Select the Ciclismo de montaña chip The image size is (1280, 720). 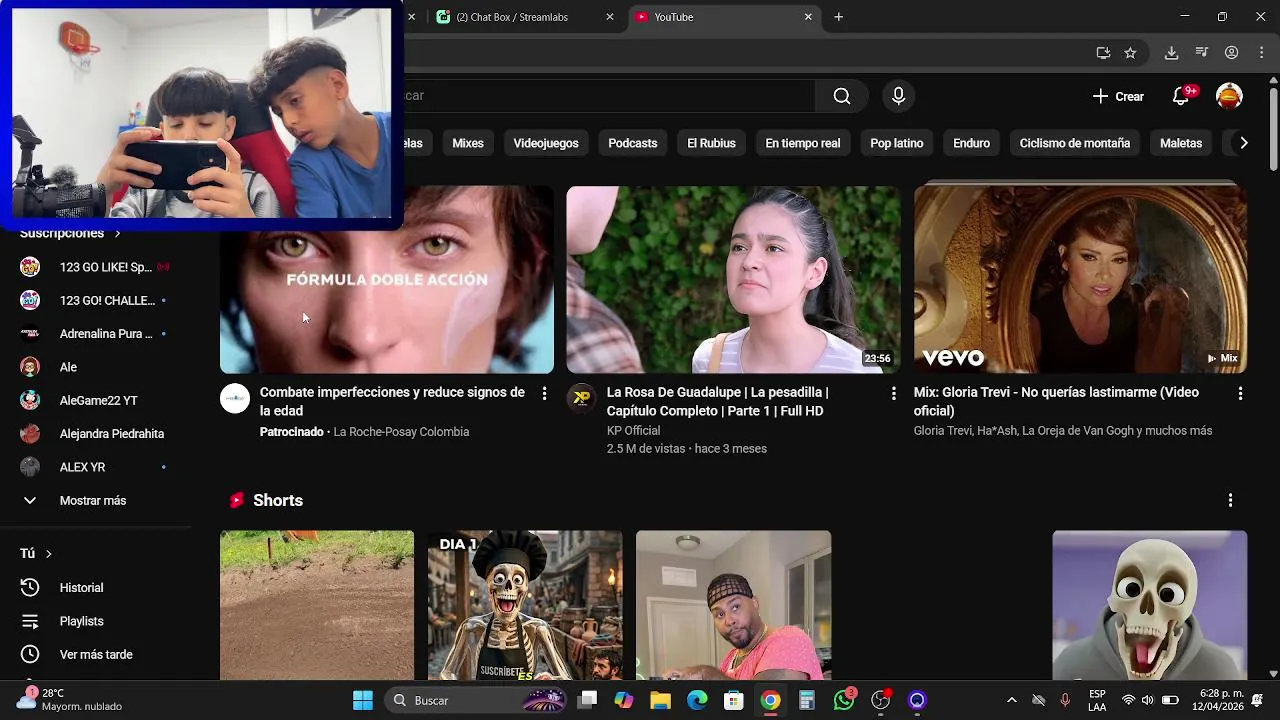(1075, 143)
